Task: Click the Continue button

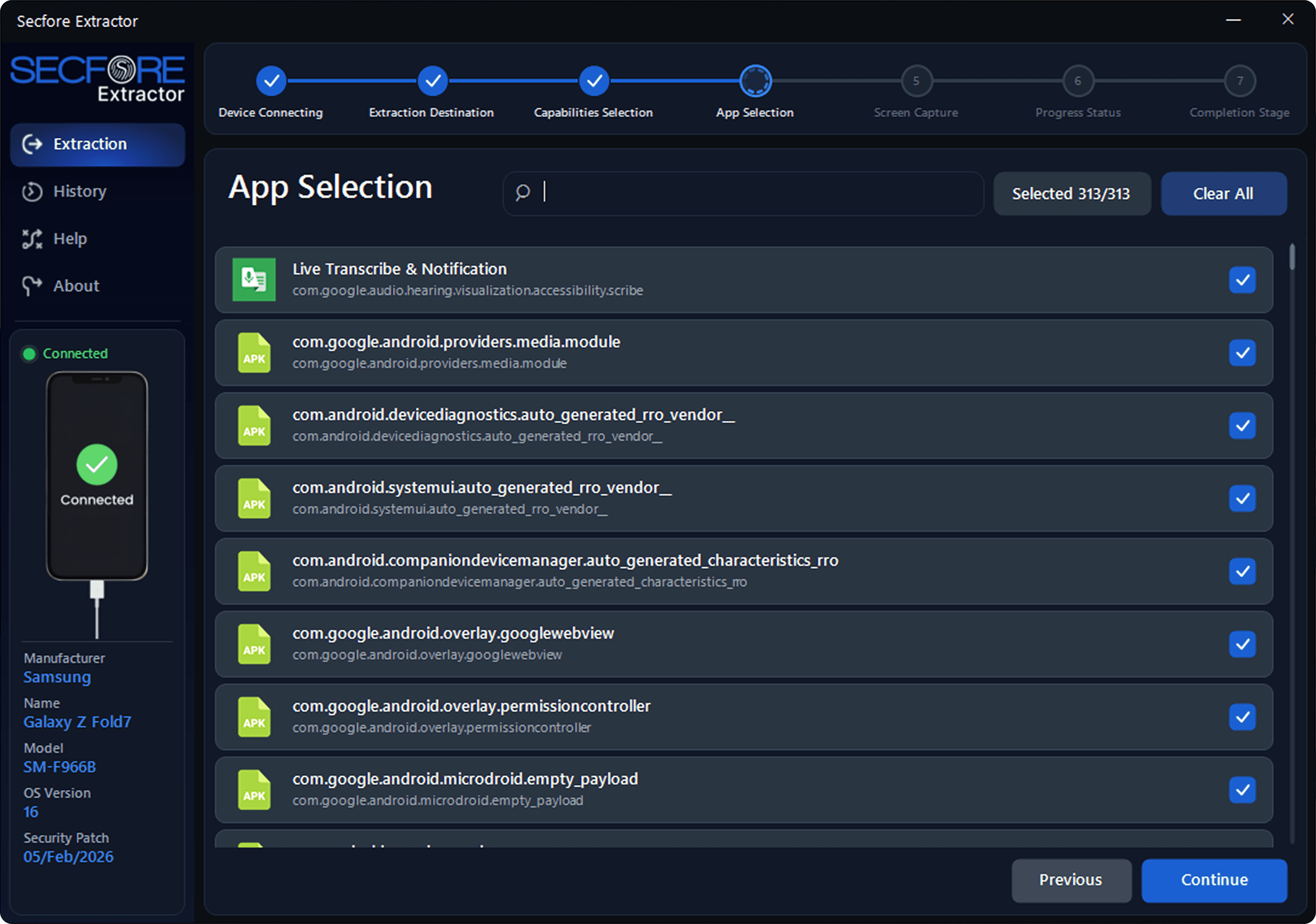Action: pyautogui.click(x=1214, y=880)
